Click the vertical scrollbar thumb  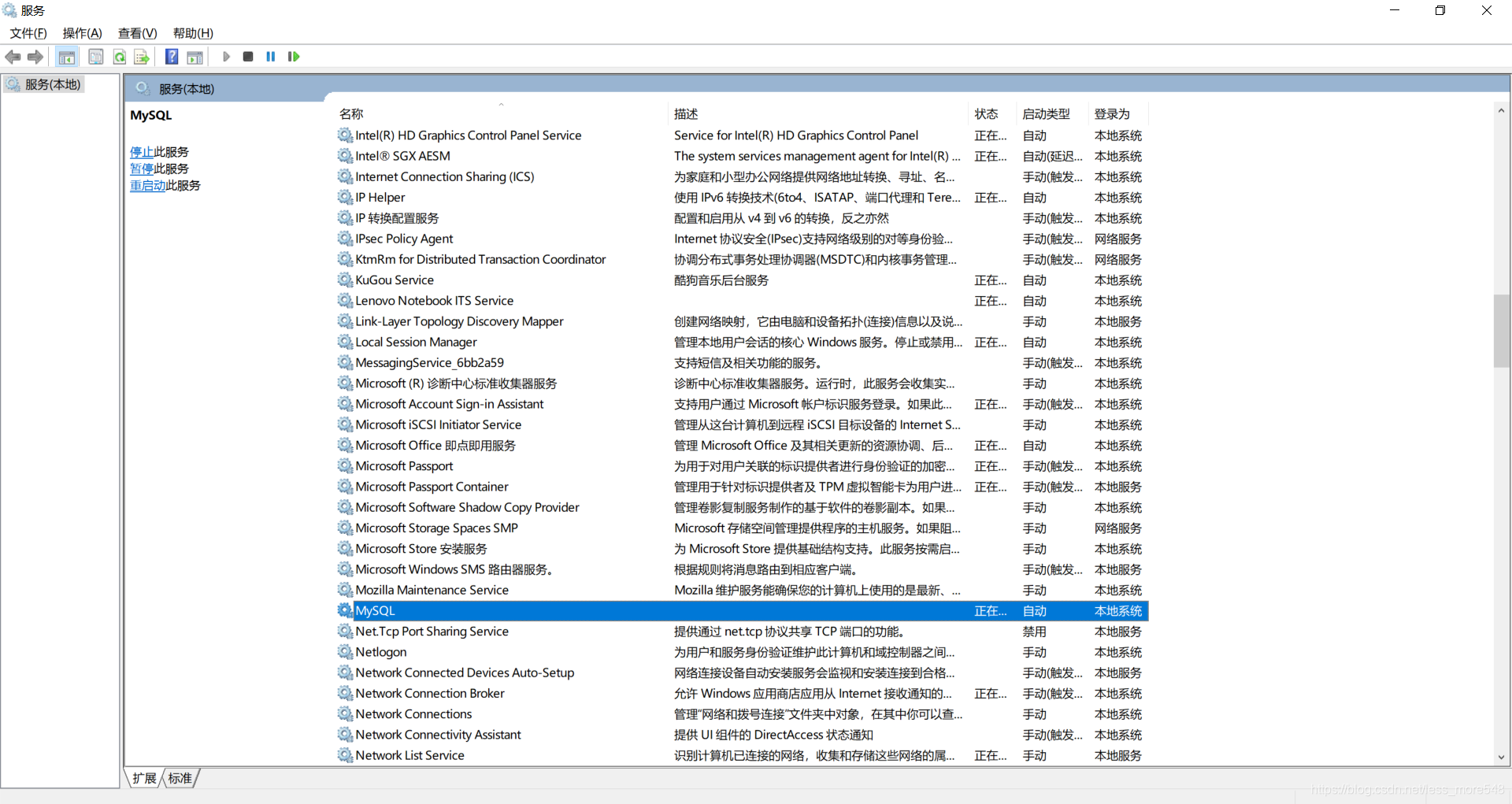click(1501, 331)
